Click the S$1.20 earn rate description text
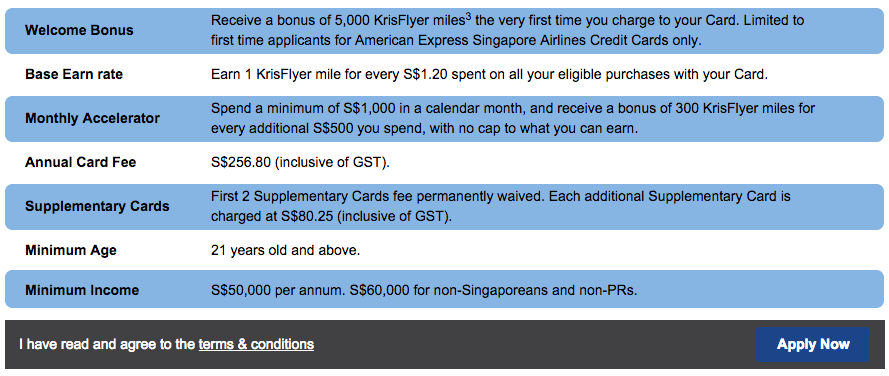This screenshot has height=376, width=889. click(489, 74)
